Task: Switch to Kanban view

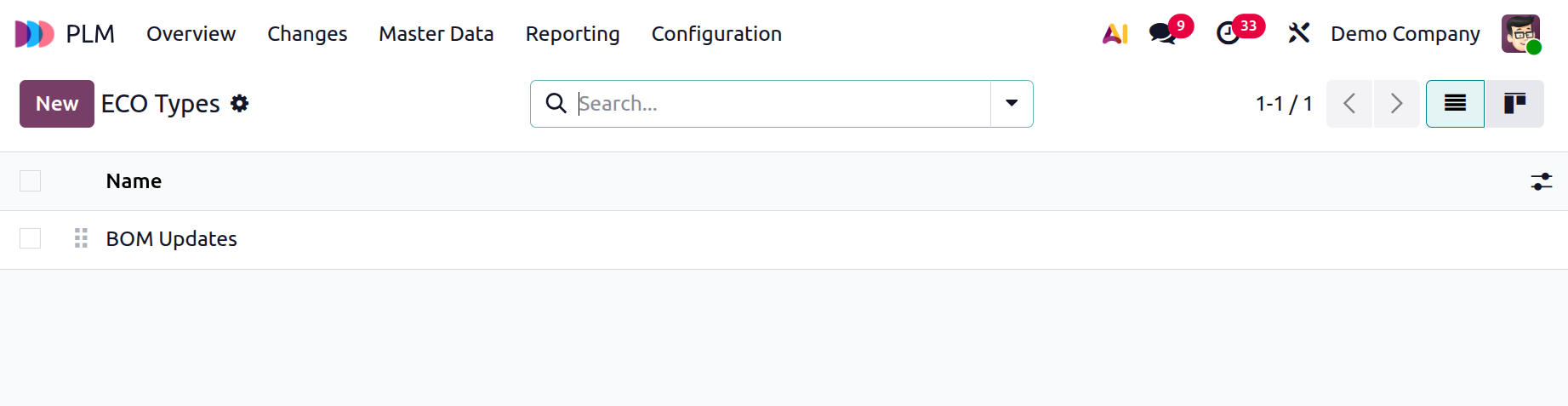Action: click(1514, 104)
